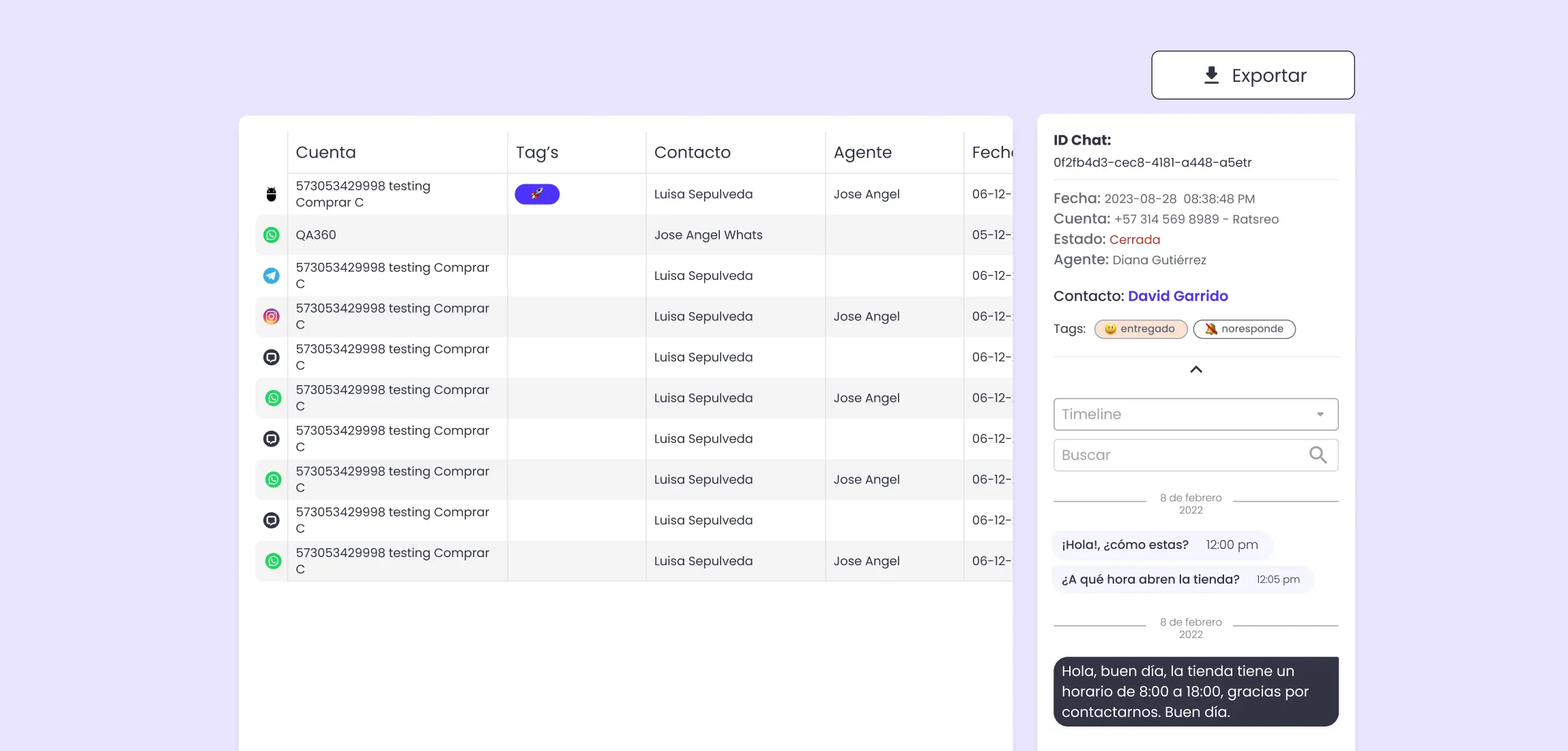1568x751 pixels.
Task: Click the noresponde tag chip
Action: [1244, 329]
